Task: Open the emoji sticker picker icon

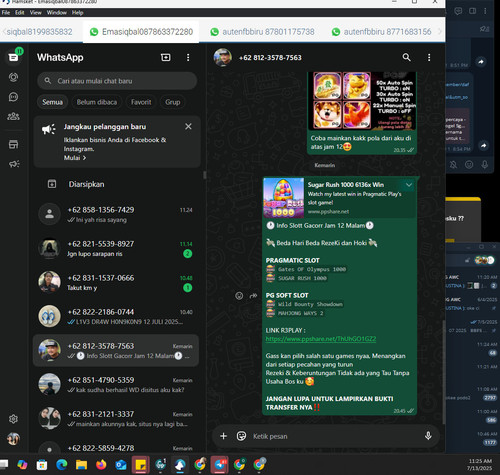Action: 241,436
